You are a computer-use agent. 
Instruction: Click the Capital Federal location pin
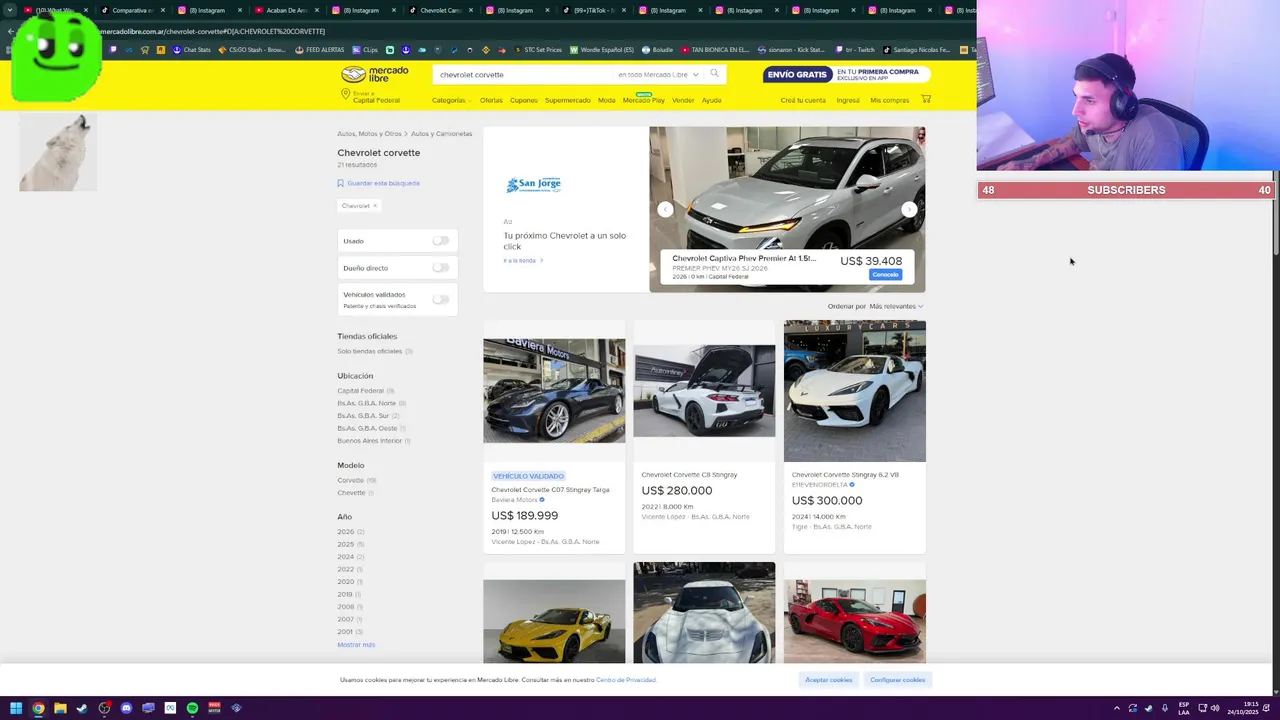pos(345,94)
